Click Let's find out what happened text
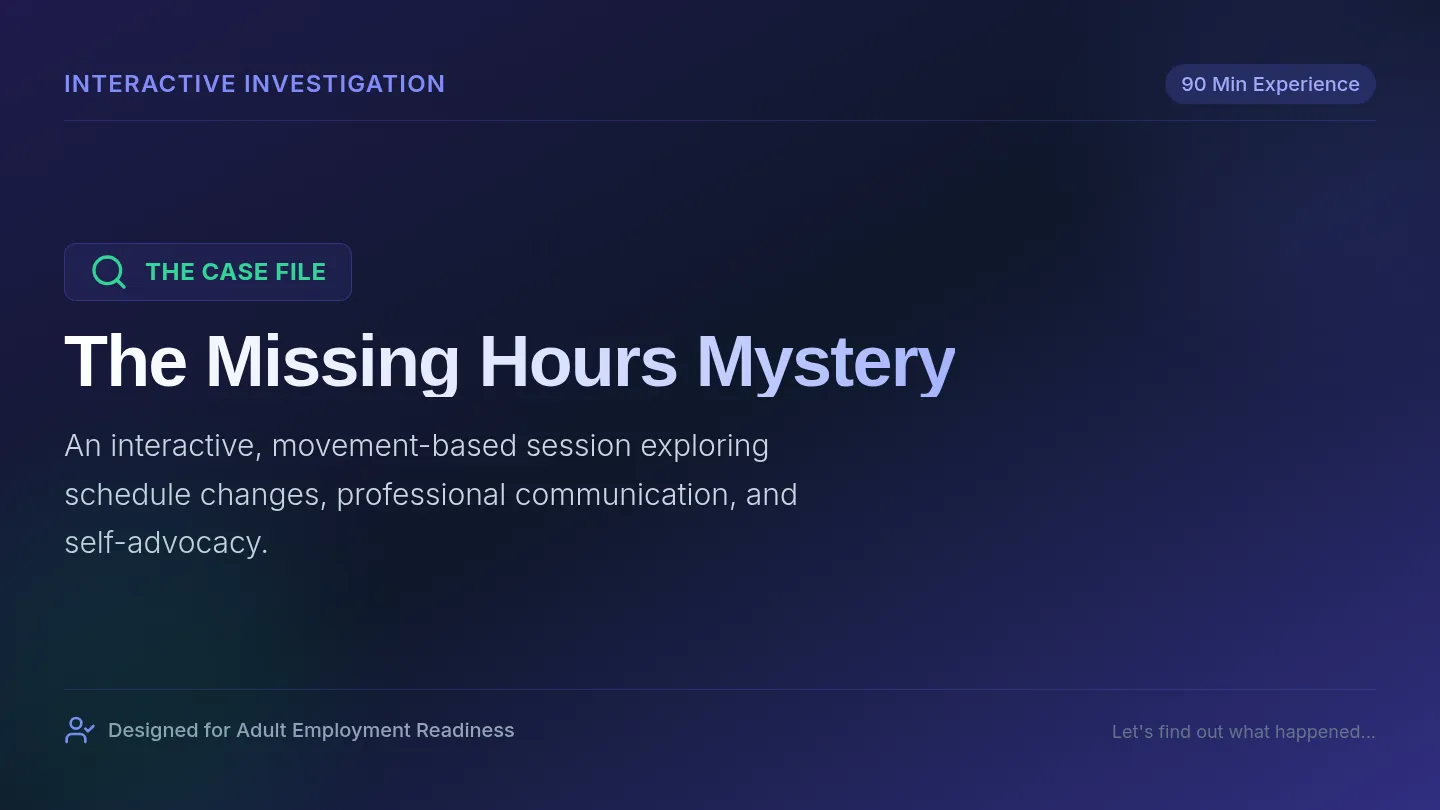This screenshot has width=1440, height=810. click(1244, 732)
